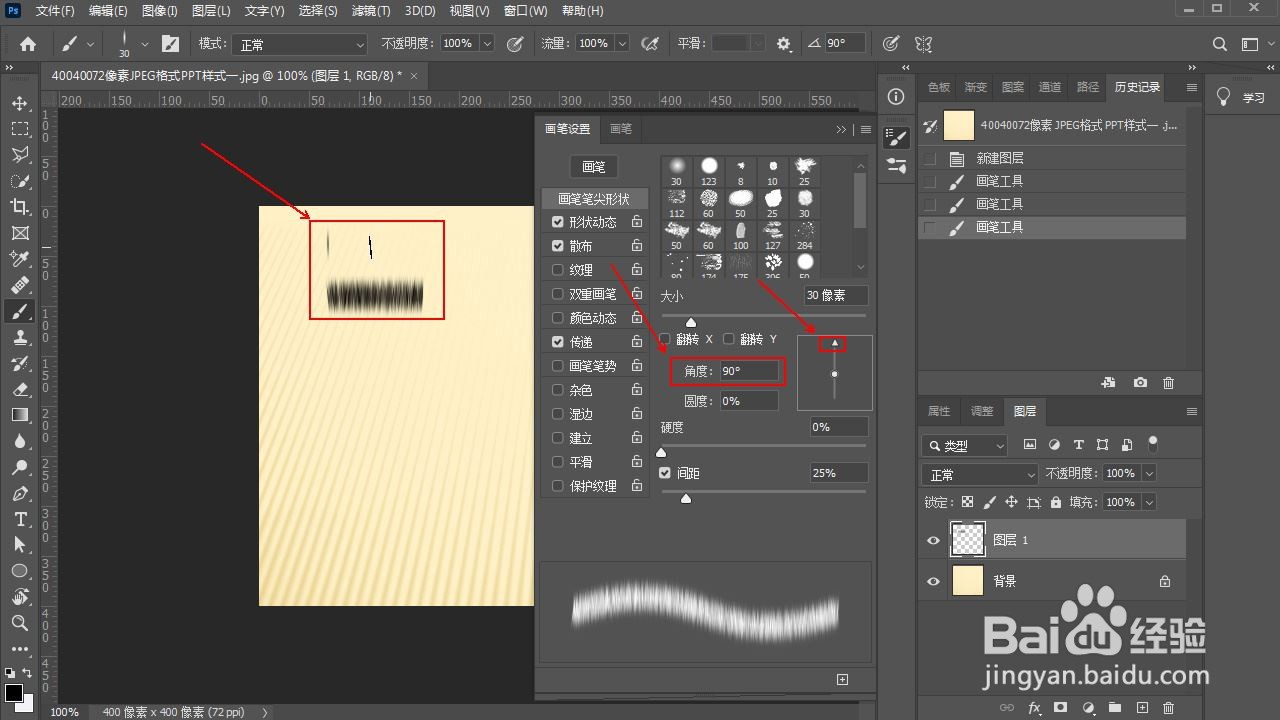
Task: Open the layer filter 类型 dropdown
Action: (x=966, y=446)
